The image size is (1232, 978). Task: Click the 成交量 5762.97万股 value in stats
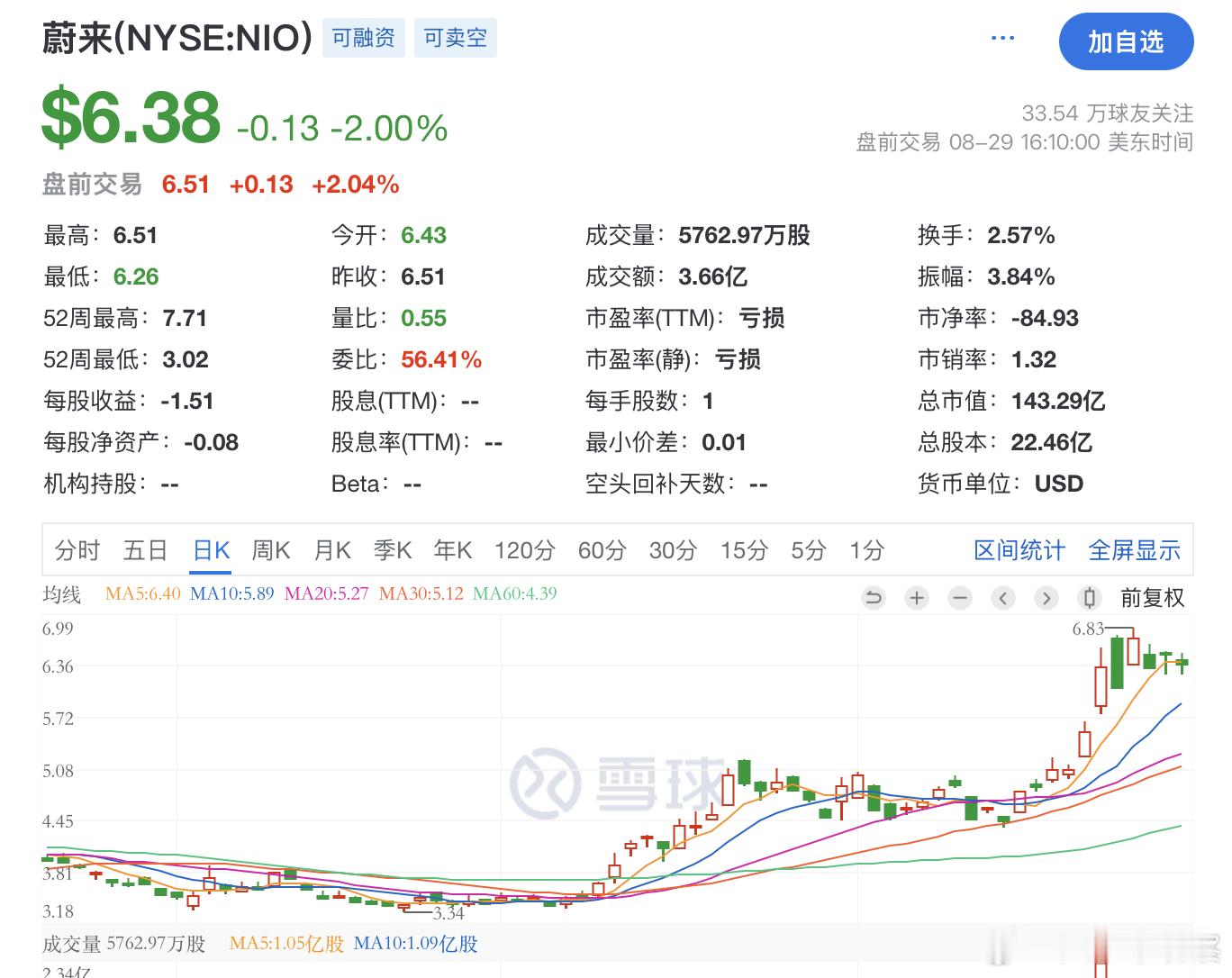click(x=744, y=236)
